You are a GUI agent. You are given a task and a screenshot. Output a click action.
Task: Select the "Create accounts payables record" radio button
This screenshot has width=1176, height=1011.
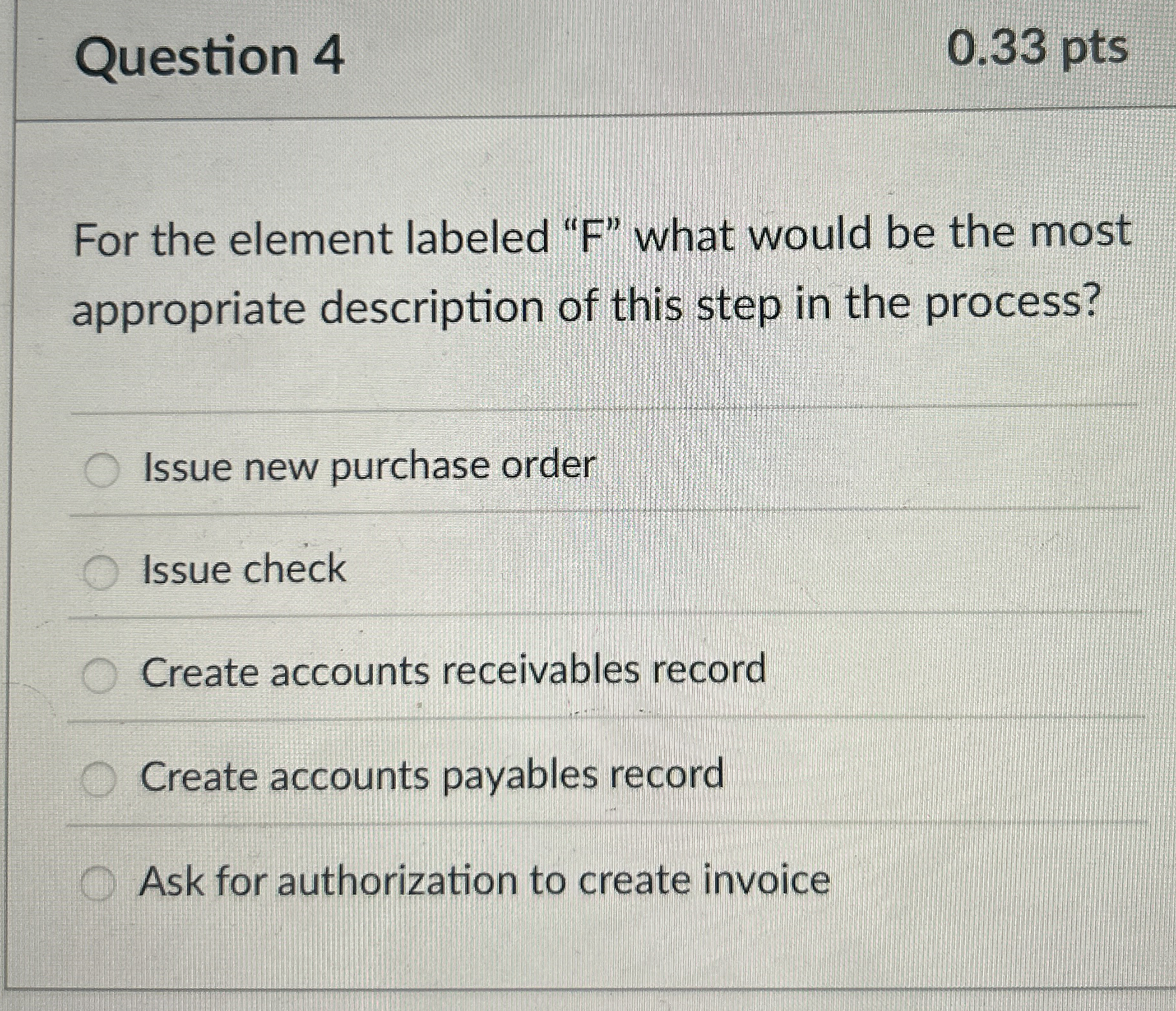[x=102, y=777]
